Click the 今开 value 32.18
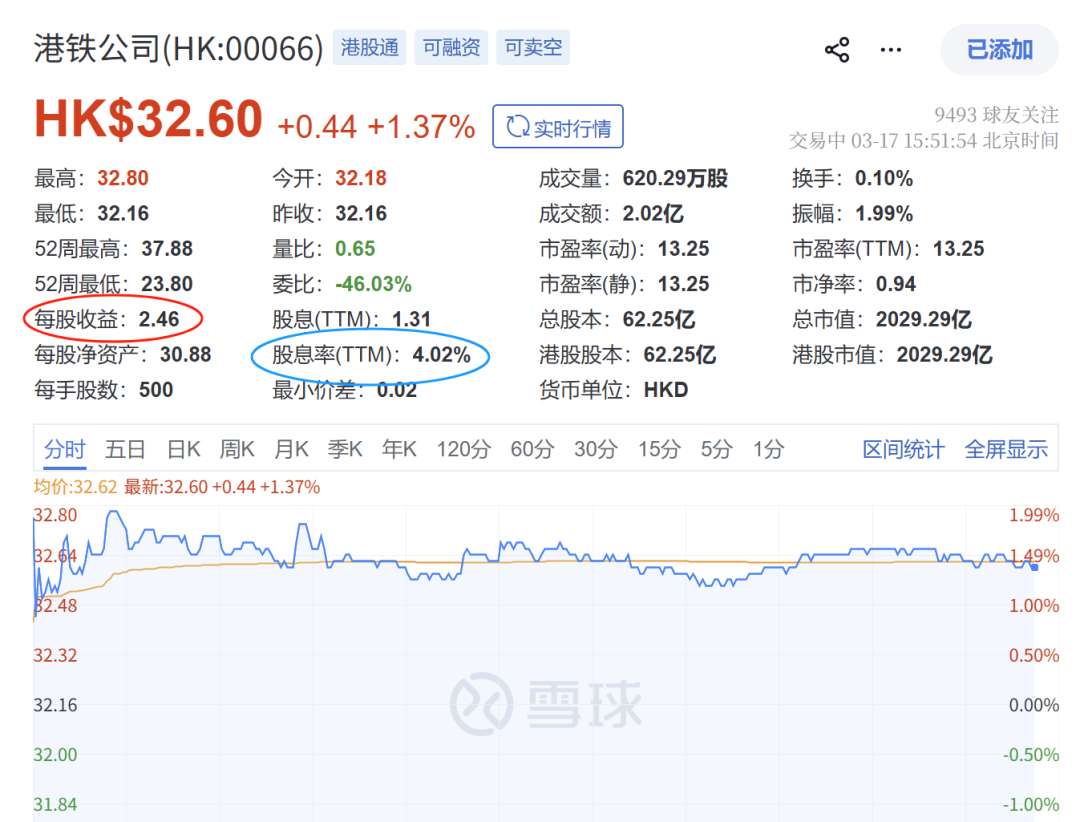1080x822 pixels. pyautogui.click(x=361, y=178)
